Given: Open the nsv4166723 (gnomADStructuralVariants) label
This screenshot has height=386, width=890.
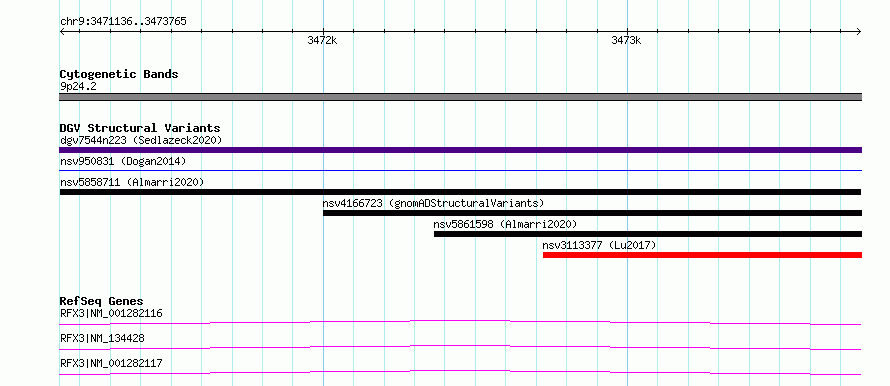Looking at the screenshot, I should (x=434, y=203).
